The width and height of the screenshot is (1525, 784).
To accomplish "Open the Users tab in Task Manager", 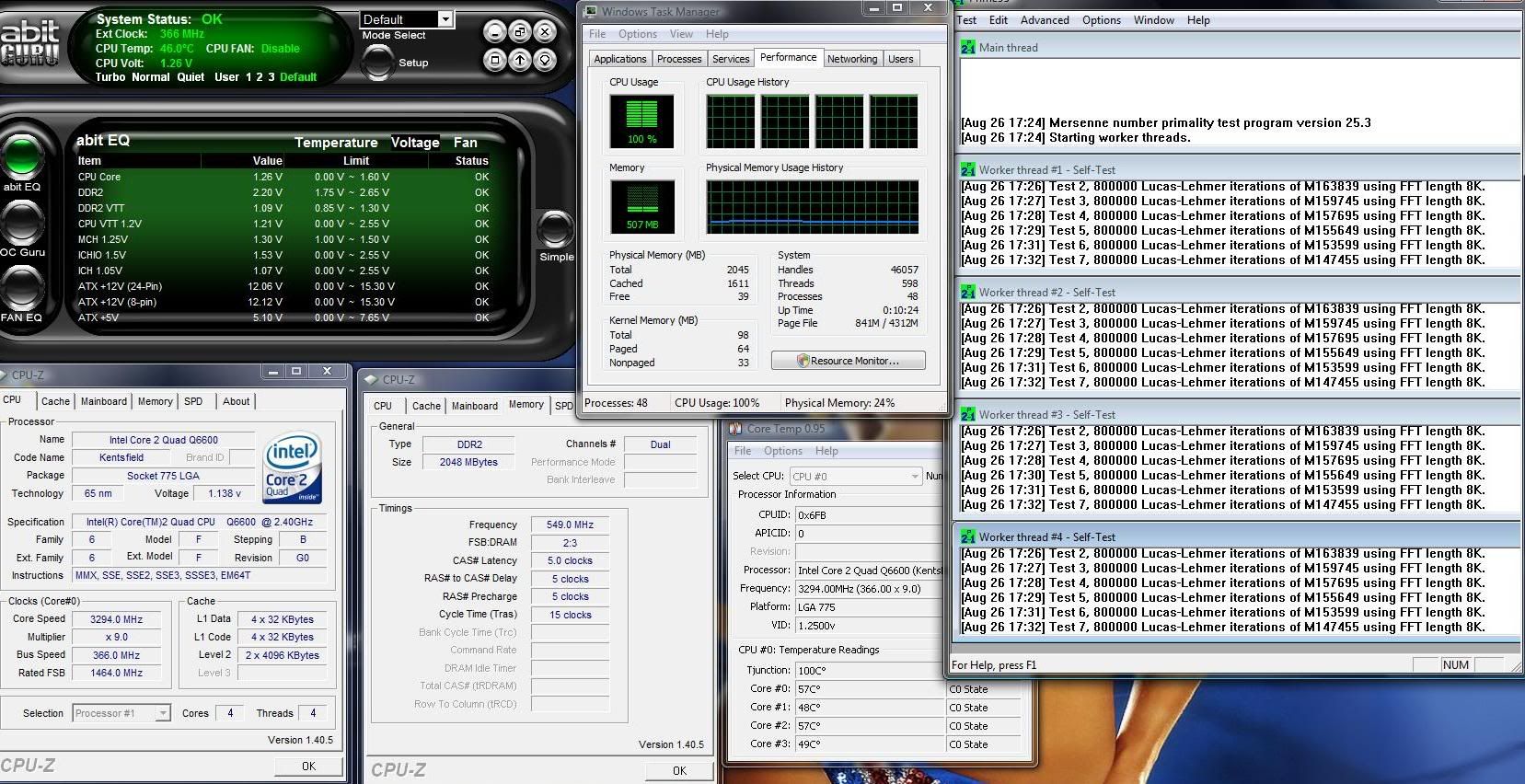I will [901, 59].
